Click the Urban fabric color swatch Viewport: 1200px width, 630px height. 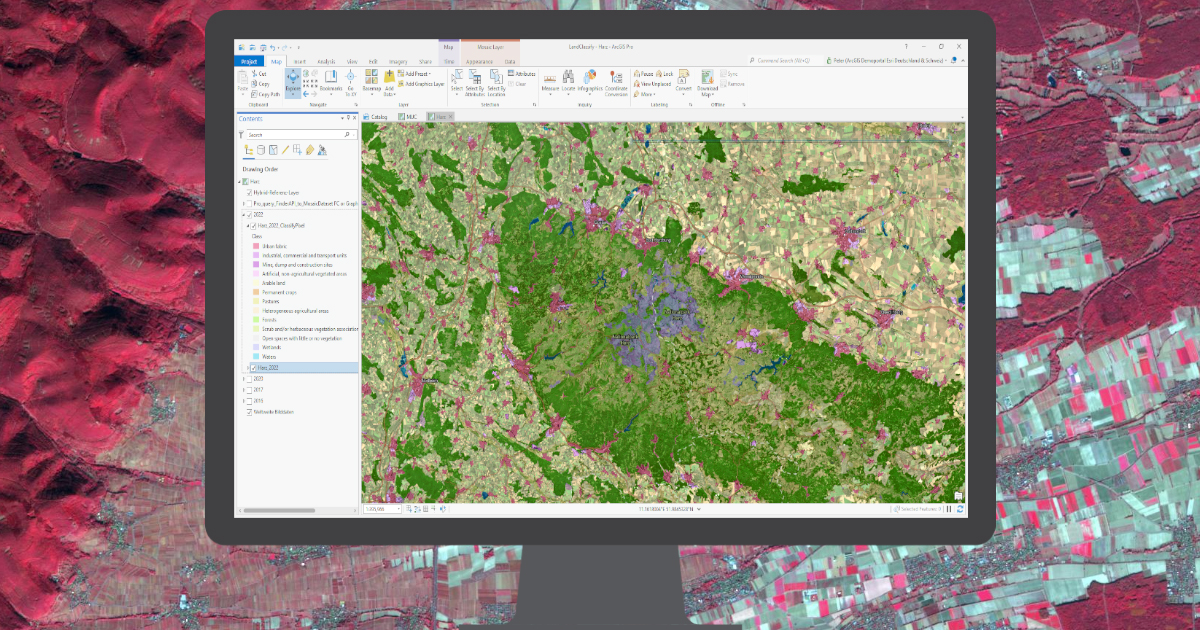tap(256, 248)
